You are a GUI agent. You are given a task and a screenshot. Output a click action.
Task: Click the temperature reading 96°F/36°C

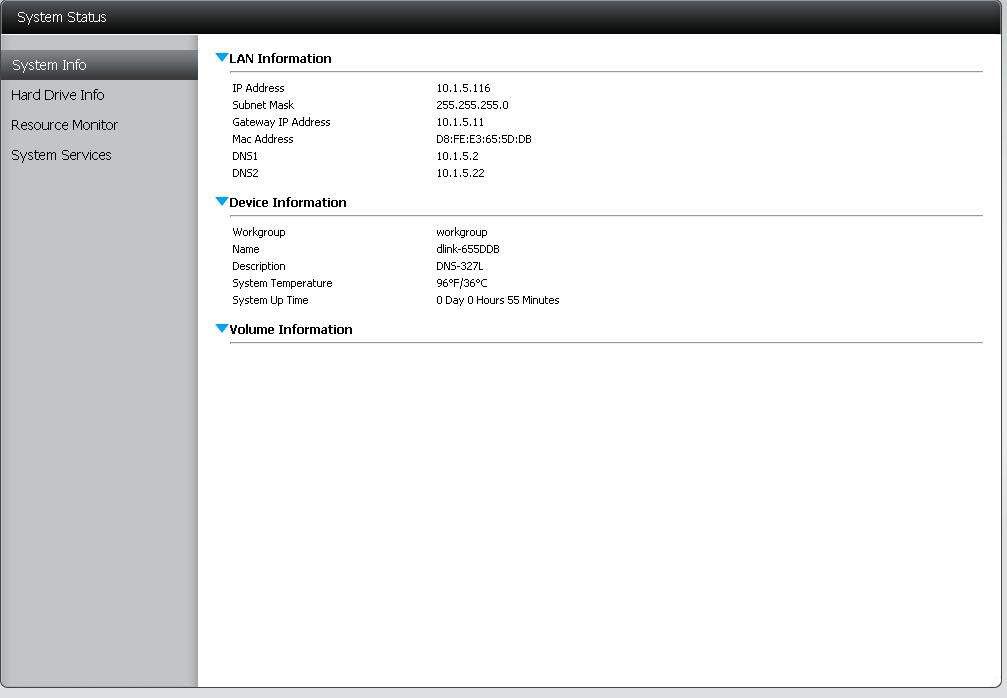pyautogui.click(x=461, y=283)
